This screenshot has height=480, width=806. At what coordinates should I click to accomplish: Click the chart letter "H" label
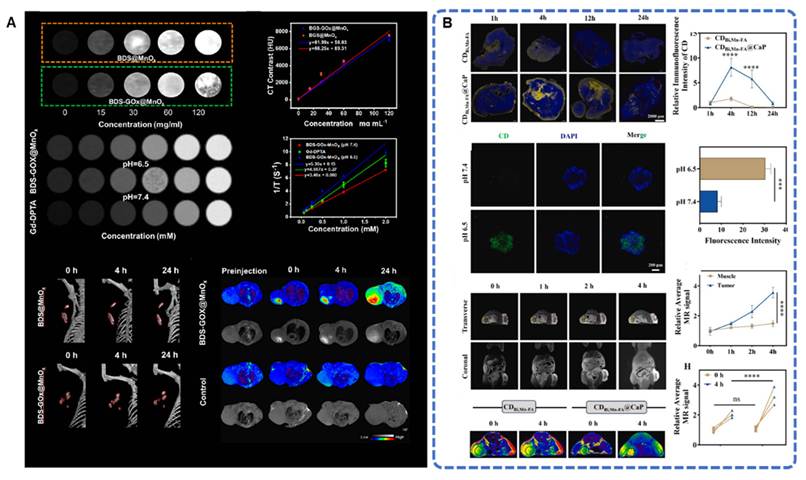click(x=687, y=366)
